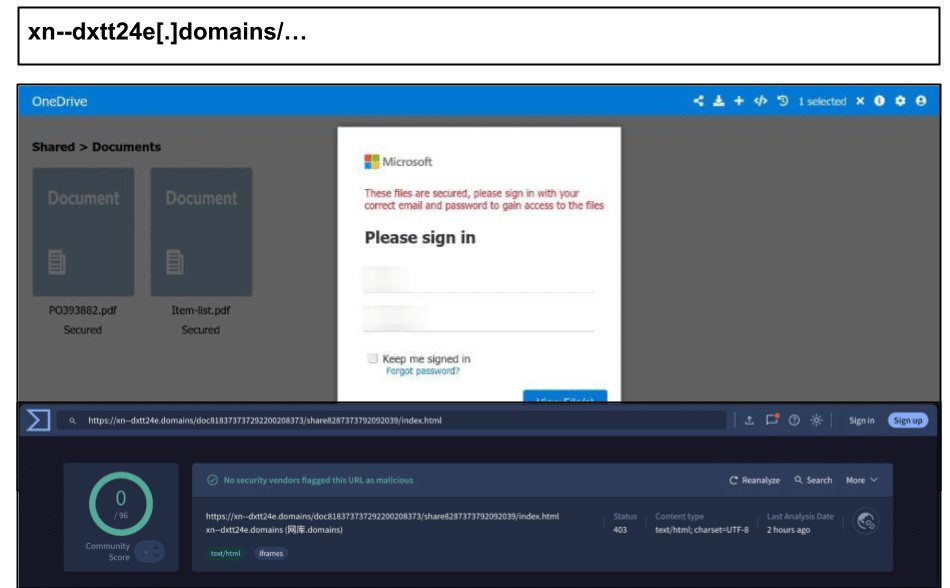Open the settings gear in OneDrive header

coord(900,101)
